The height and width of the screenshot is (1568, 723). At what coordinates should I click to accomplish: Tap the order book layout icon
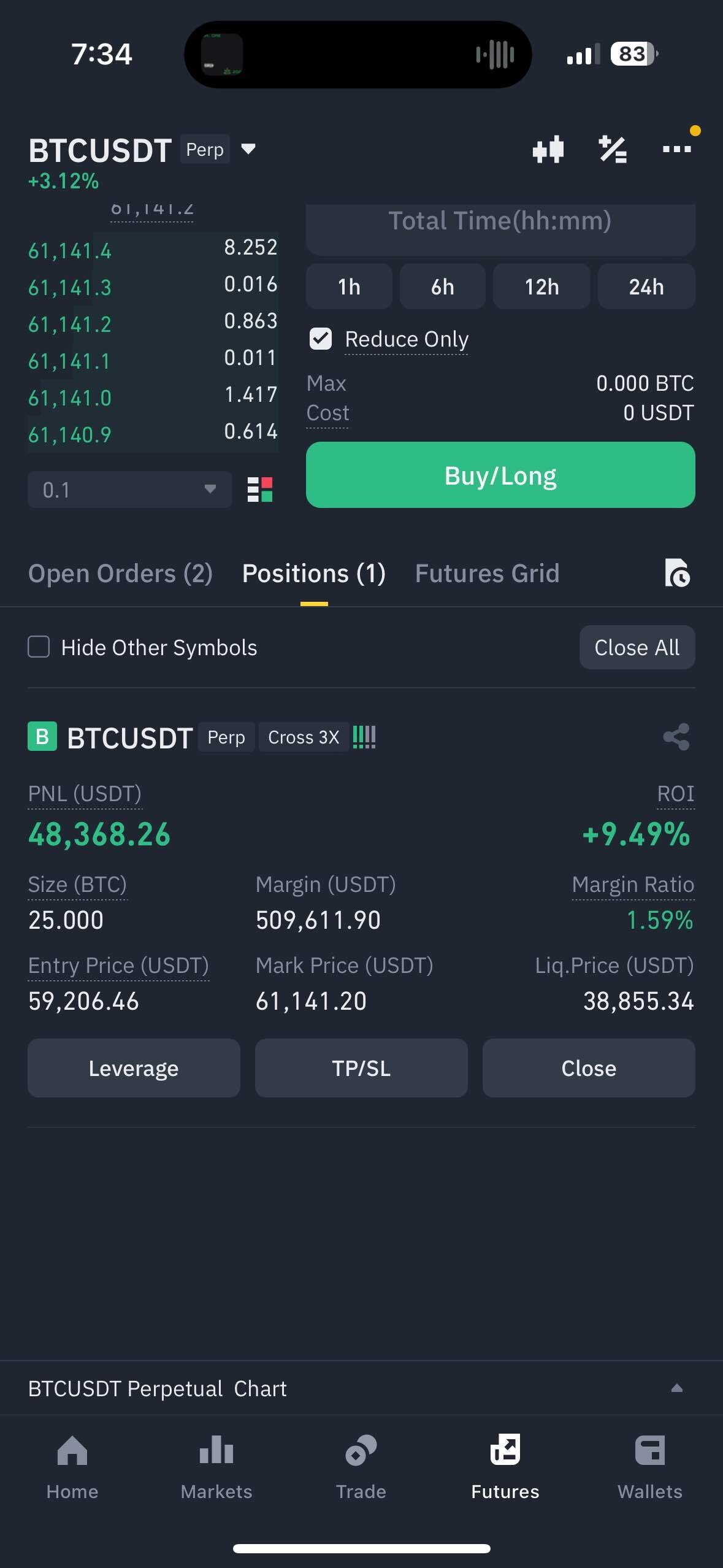pyautogui.click(x=259, y=490)
